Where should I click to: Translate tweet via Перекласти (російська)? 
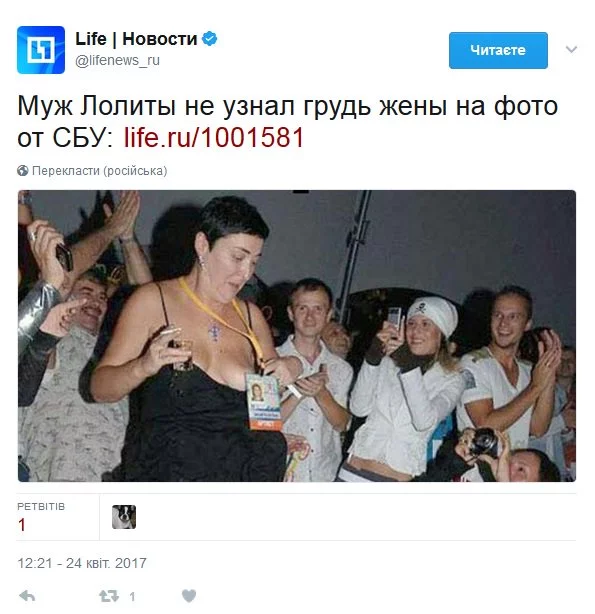[99, 171]
